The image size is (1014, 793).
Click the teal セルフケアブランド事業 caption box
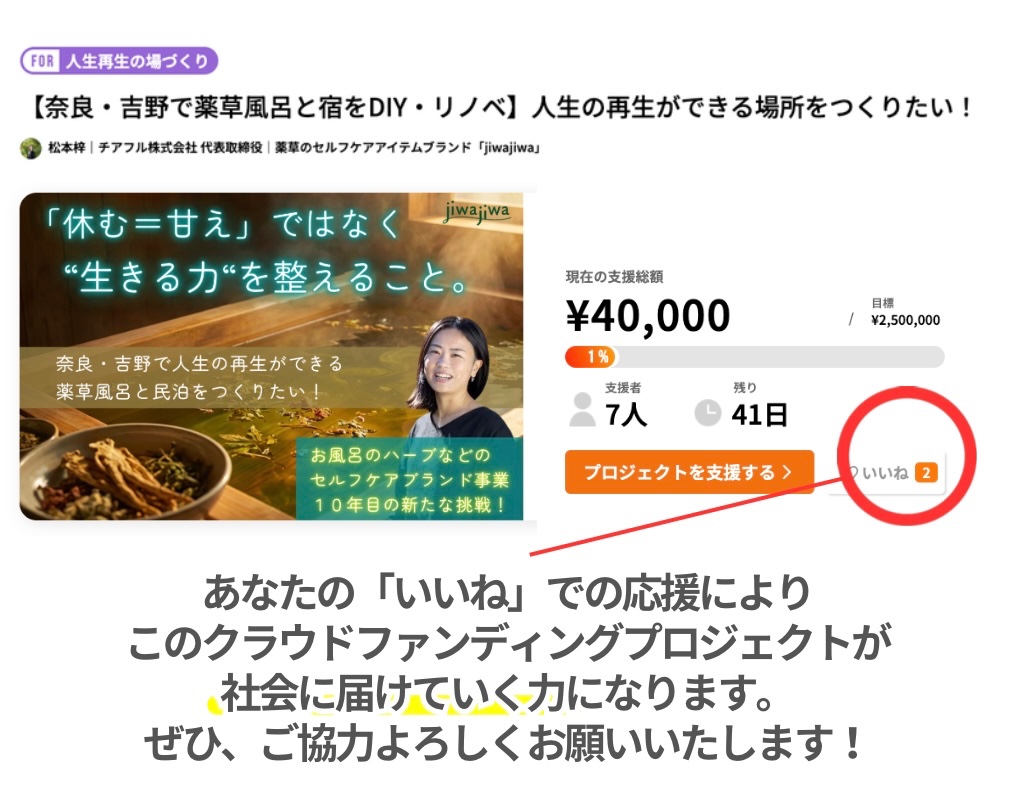click(x=409, y=479)
